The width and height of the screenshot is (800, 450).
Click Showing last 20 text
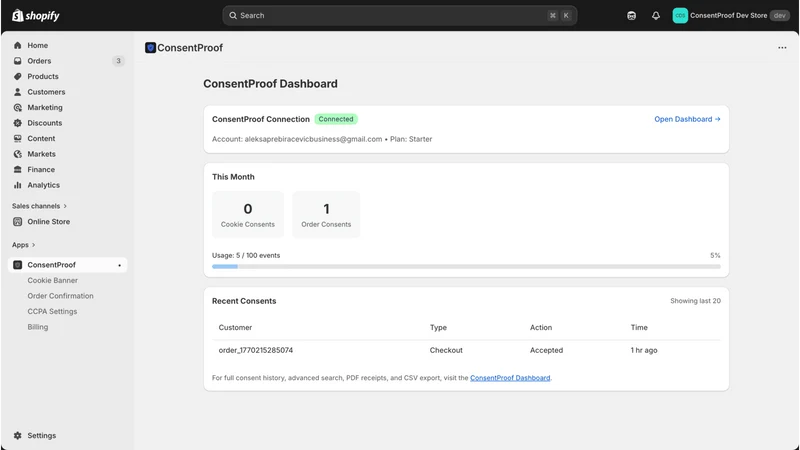695,301
